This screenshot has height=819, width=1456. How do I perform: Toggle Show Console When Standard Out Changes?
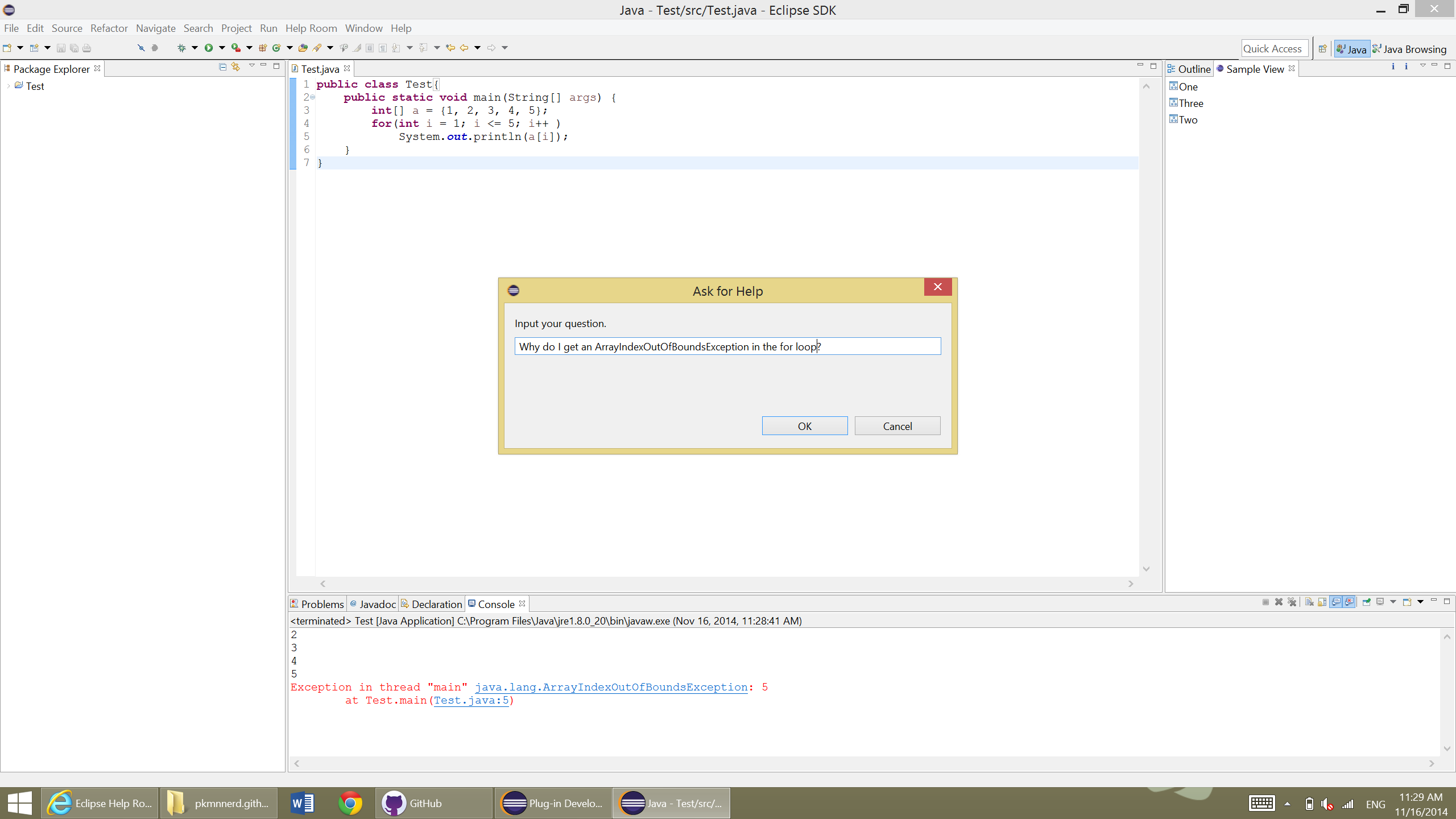1335,602
